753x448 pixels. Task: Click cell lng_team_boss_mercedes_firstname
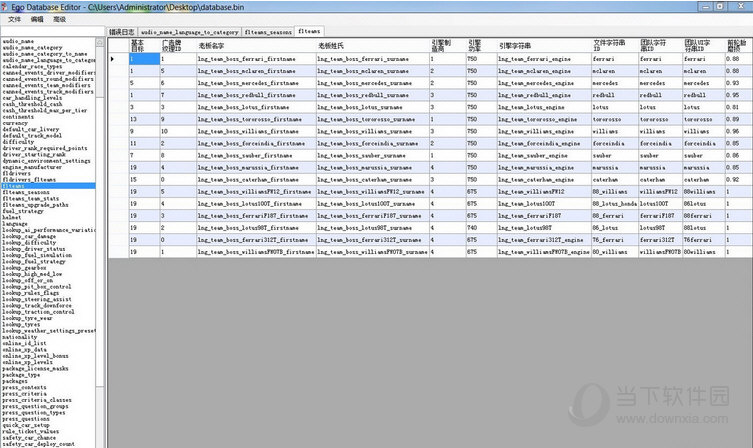pos(256,83)
